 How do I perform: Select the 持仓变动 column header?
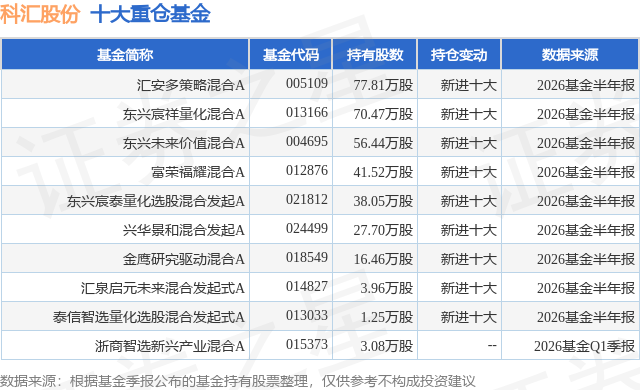[459, 55]
